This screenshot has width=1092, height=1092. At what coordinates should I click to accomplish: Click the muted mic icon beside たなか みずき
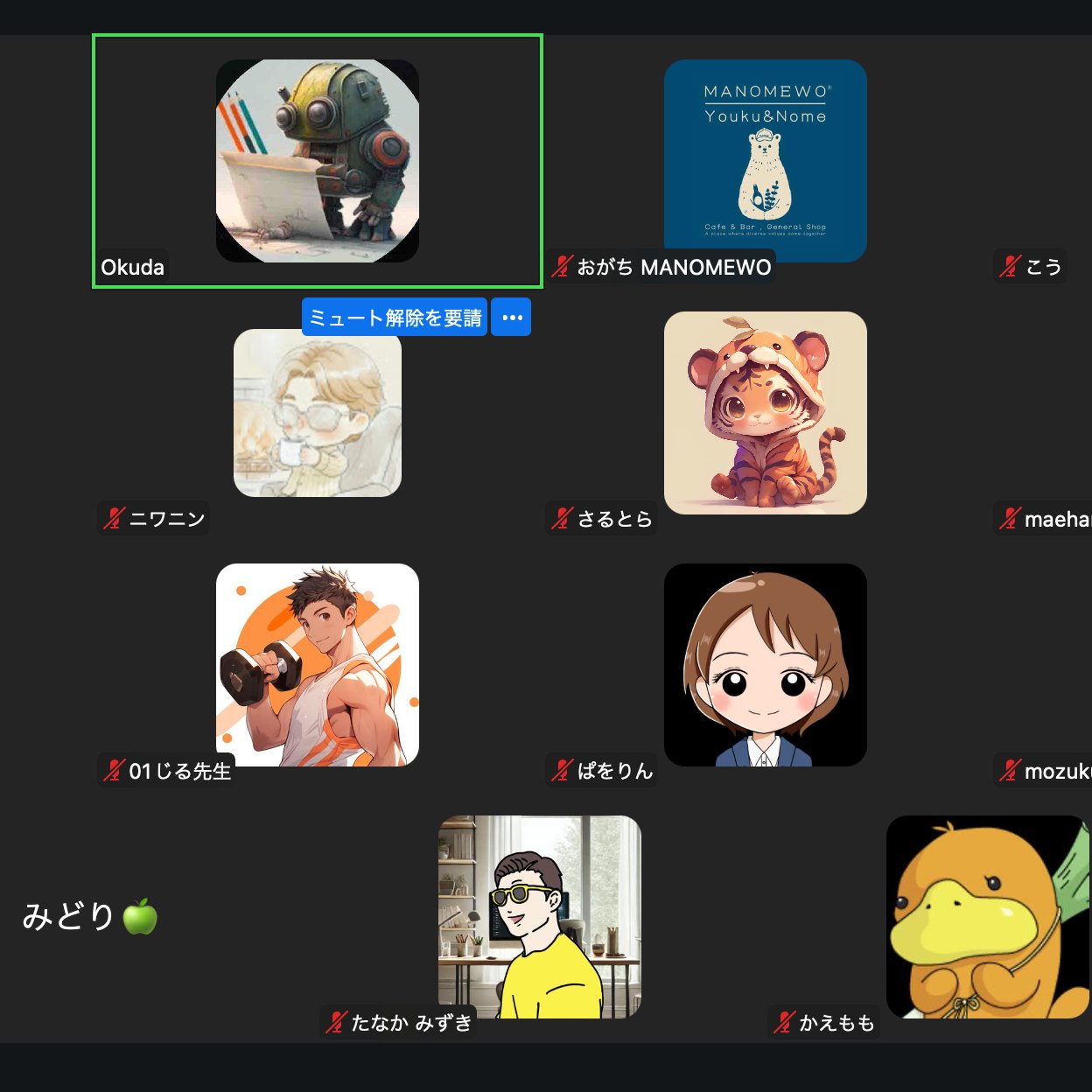337,1022
